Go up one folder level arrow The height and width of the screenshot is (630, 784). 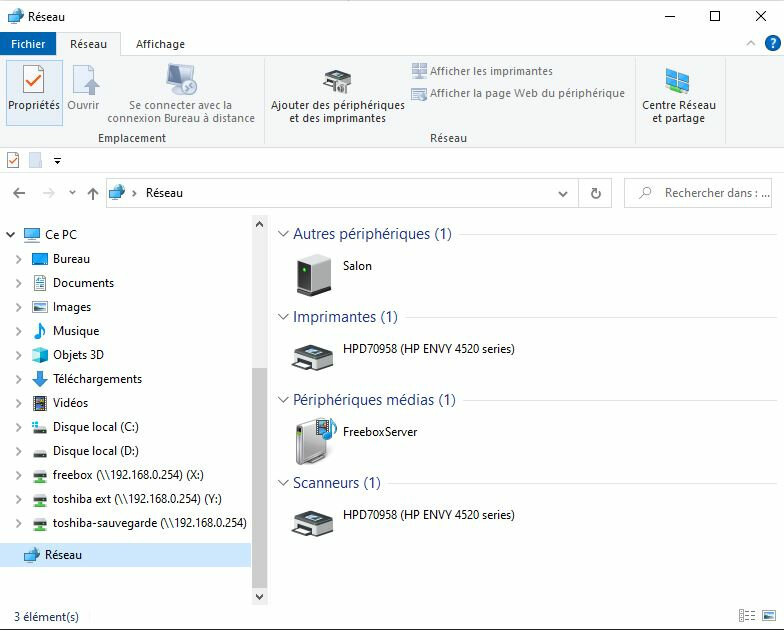tap(93, 193)
